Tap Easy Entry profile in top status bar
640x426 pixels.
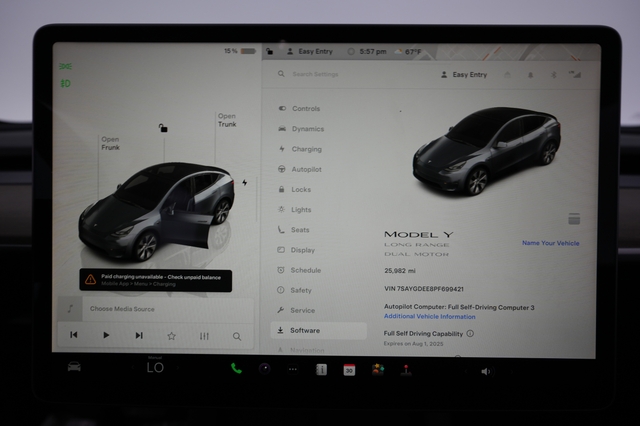pos(310,51)
